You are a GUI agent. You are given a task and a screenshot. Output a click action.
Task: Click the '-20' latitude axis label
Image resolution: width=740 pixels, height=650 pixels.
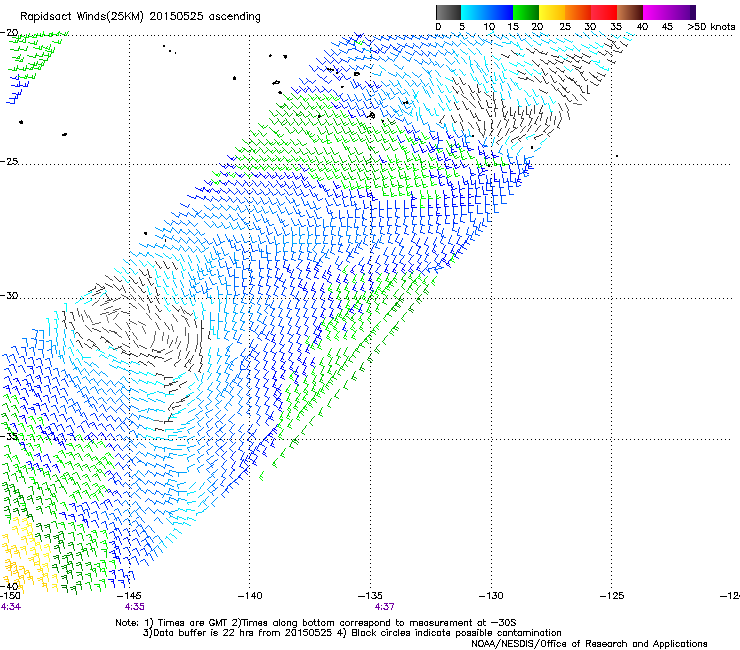(9, 32)
